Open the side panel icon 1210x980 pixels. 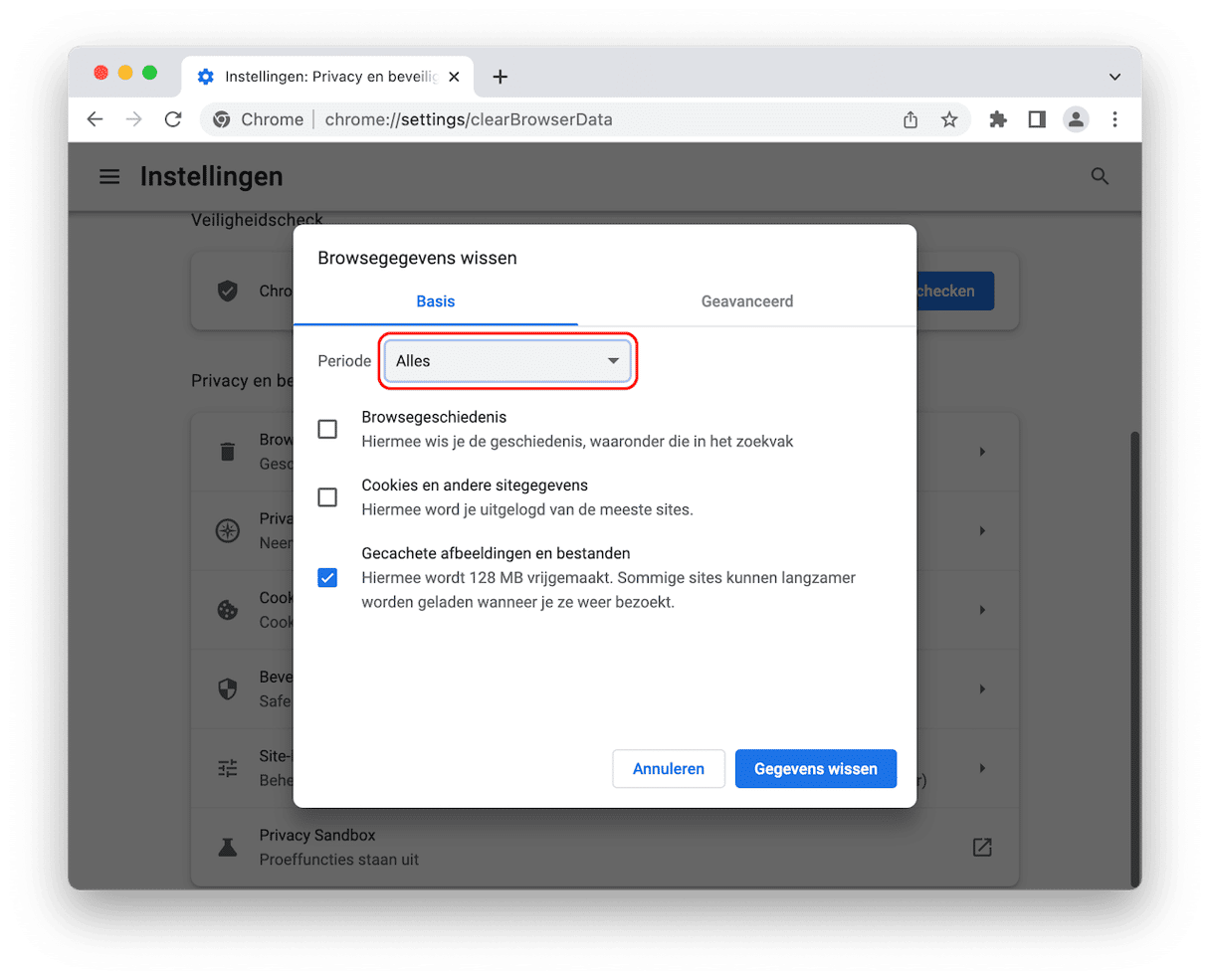click(1037, 119)
